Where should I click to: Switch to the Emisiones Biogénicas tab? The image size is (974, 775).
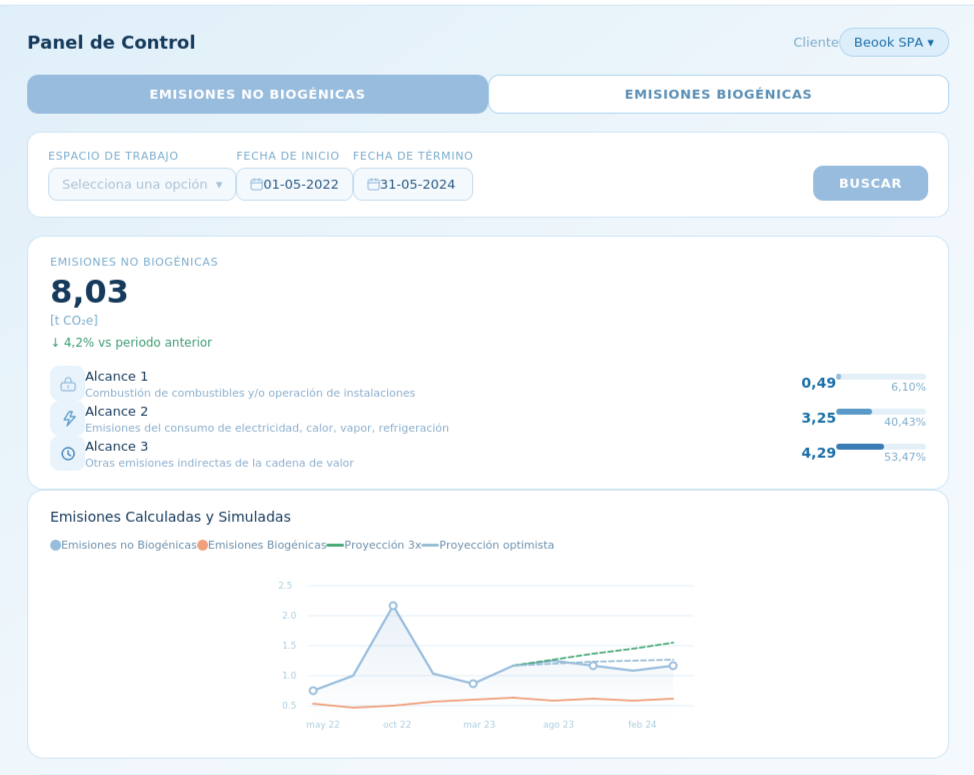[717, 94]
